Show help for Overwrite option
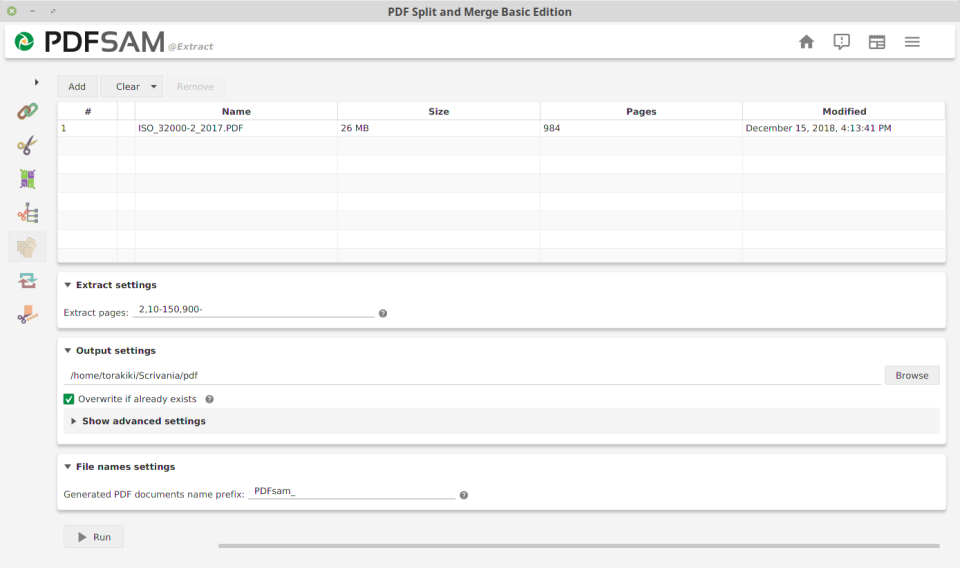 pyautogui.click(x=209, y=399)
